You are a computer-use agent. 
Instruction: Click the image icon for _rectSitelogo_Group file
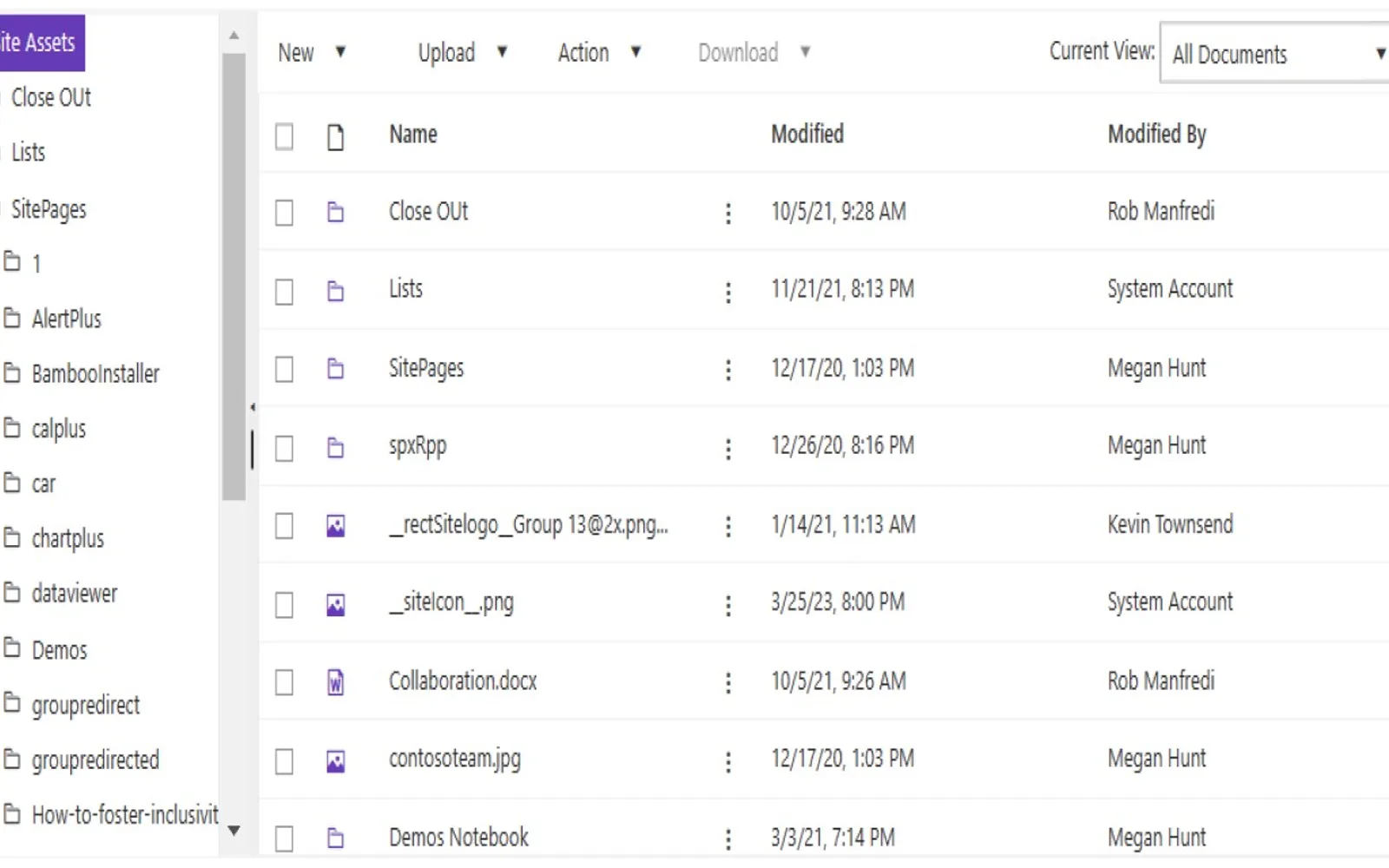(335, 526)
